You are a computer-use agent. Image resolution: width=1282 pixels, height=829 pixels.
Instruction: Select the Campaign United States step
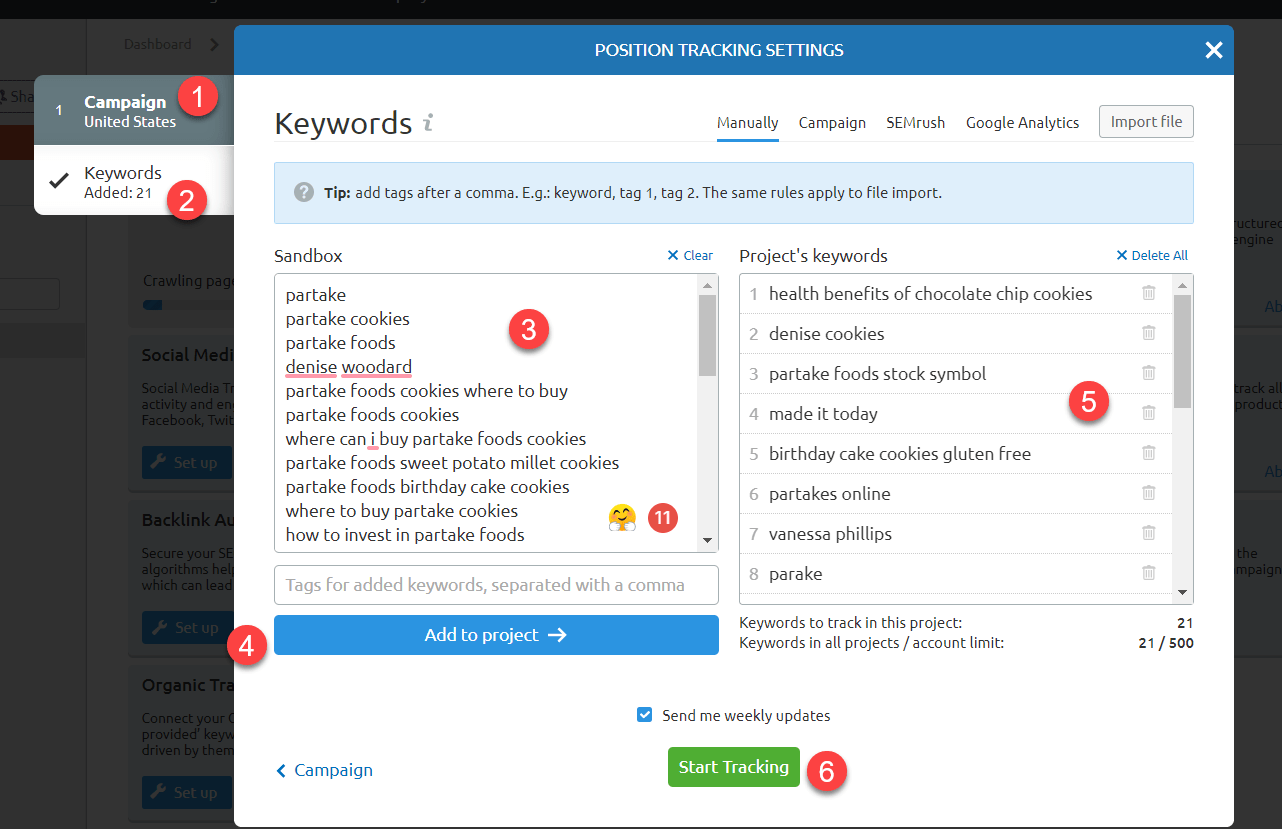pos(134,111)
